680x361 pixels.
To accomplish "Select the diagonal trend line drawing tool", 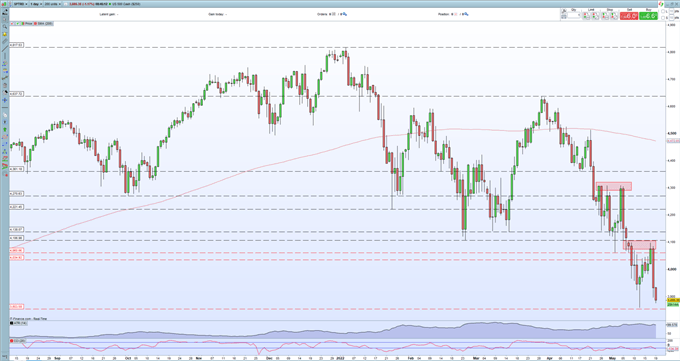I will tap(5, 48).
